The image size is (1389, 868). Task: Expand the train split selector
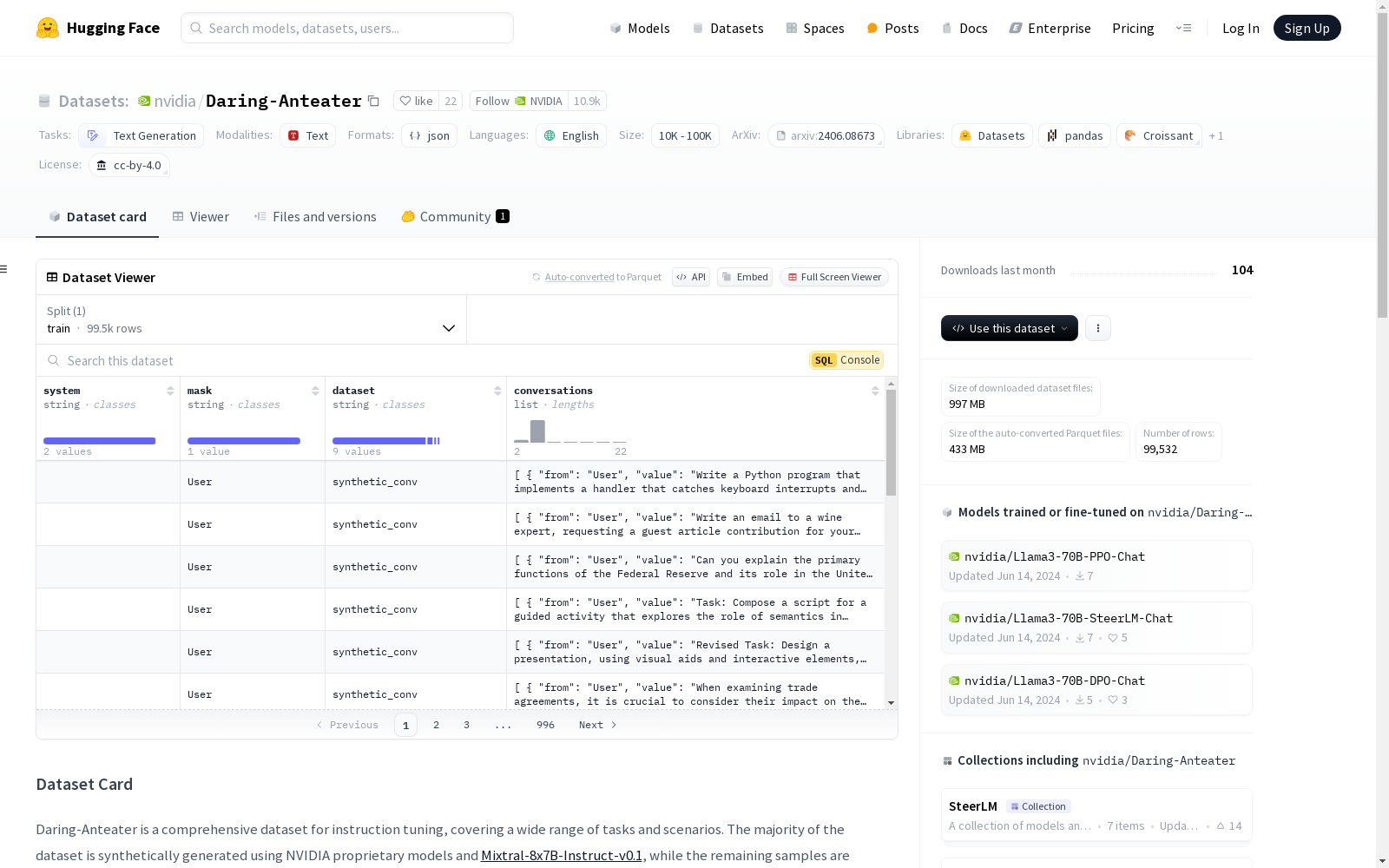tap(252, 319)
